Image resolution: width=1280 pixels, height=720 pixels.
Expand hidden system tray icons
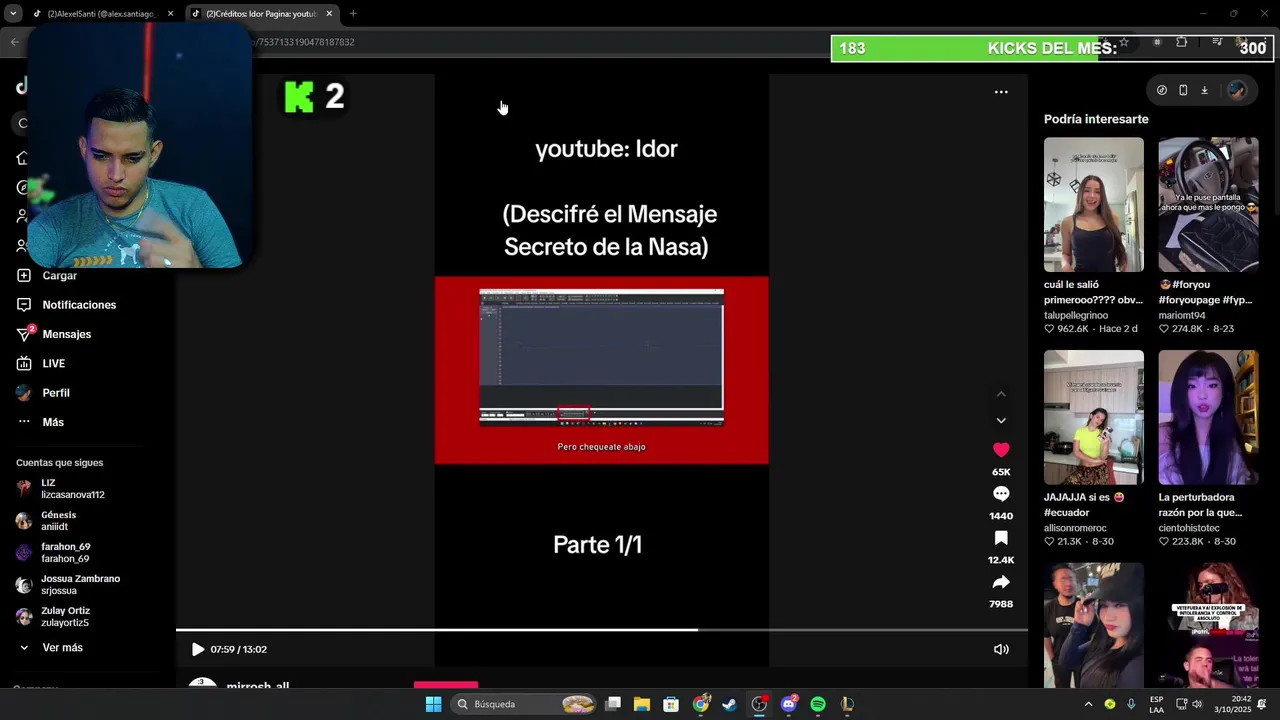(1088, 704)
